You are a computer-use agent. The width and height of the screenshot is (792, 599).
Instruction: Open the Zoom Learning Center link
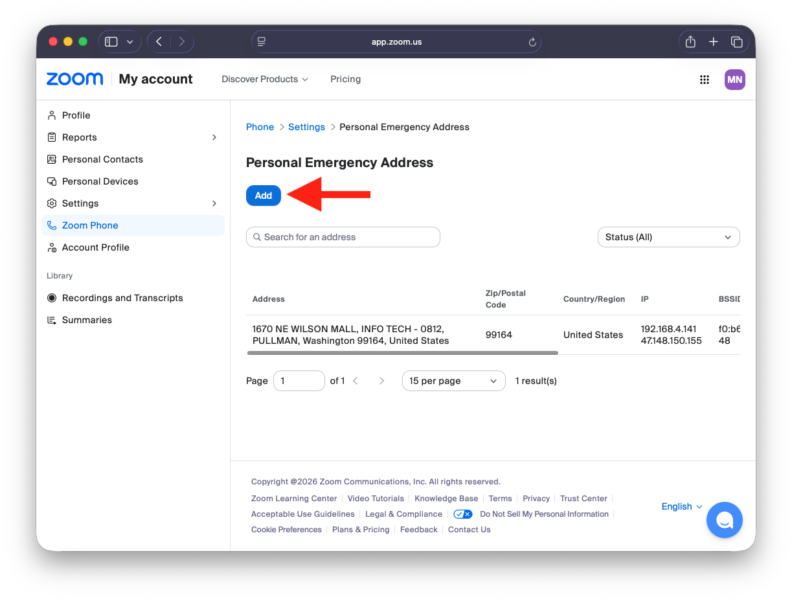[x=293, y=498]
